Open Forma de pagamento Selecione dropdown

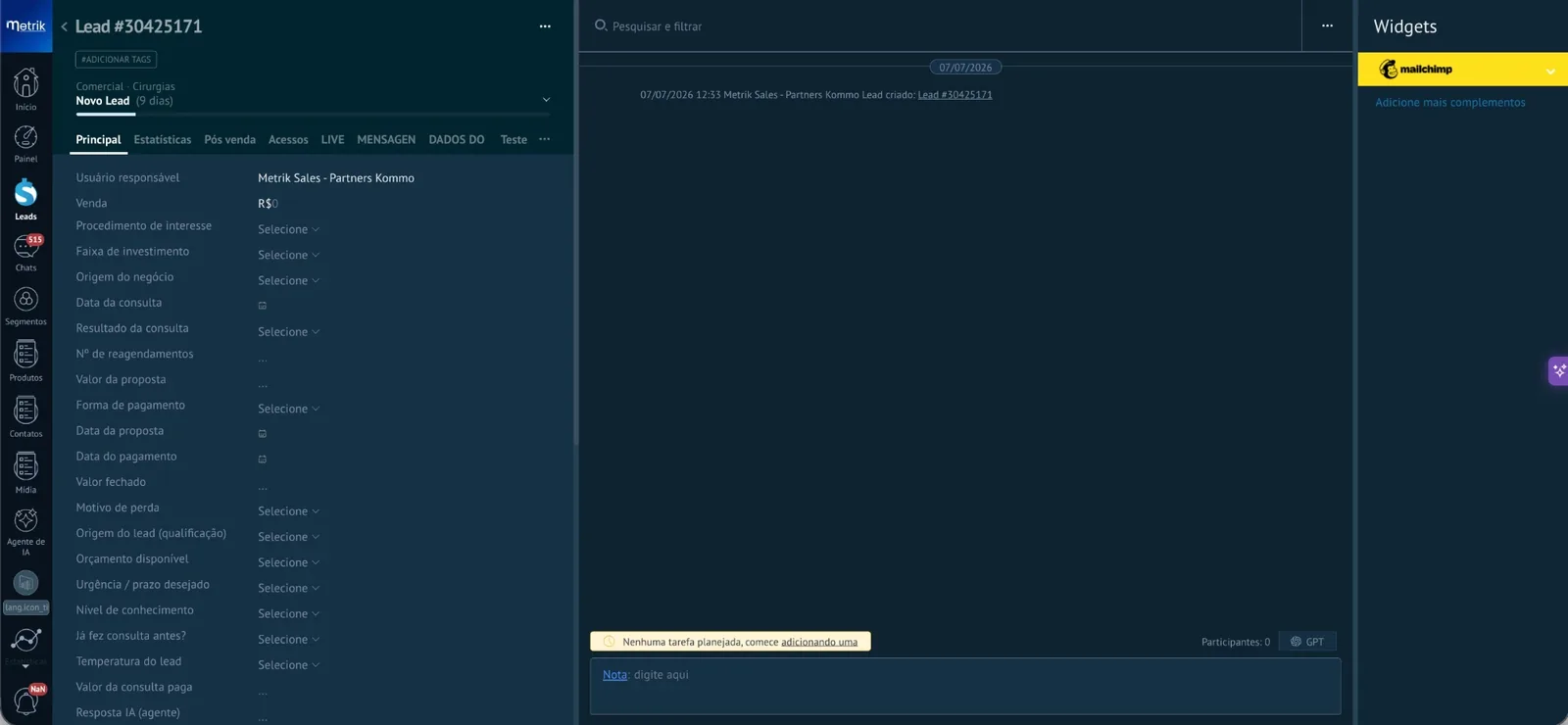click(x=288, y=409)
